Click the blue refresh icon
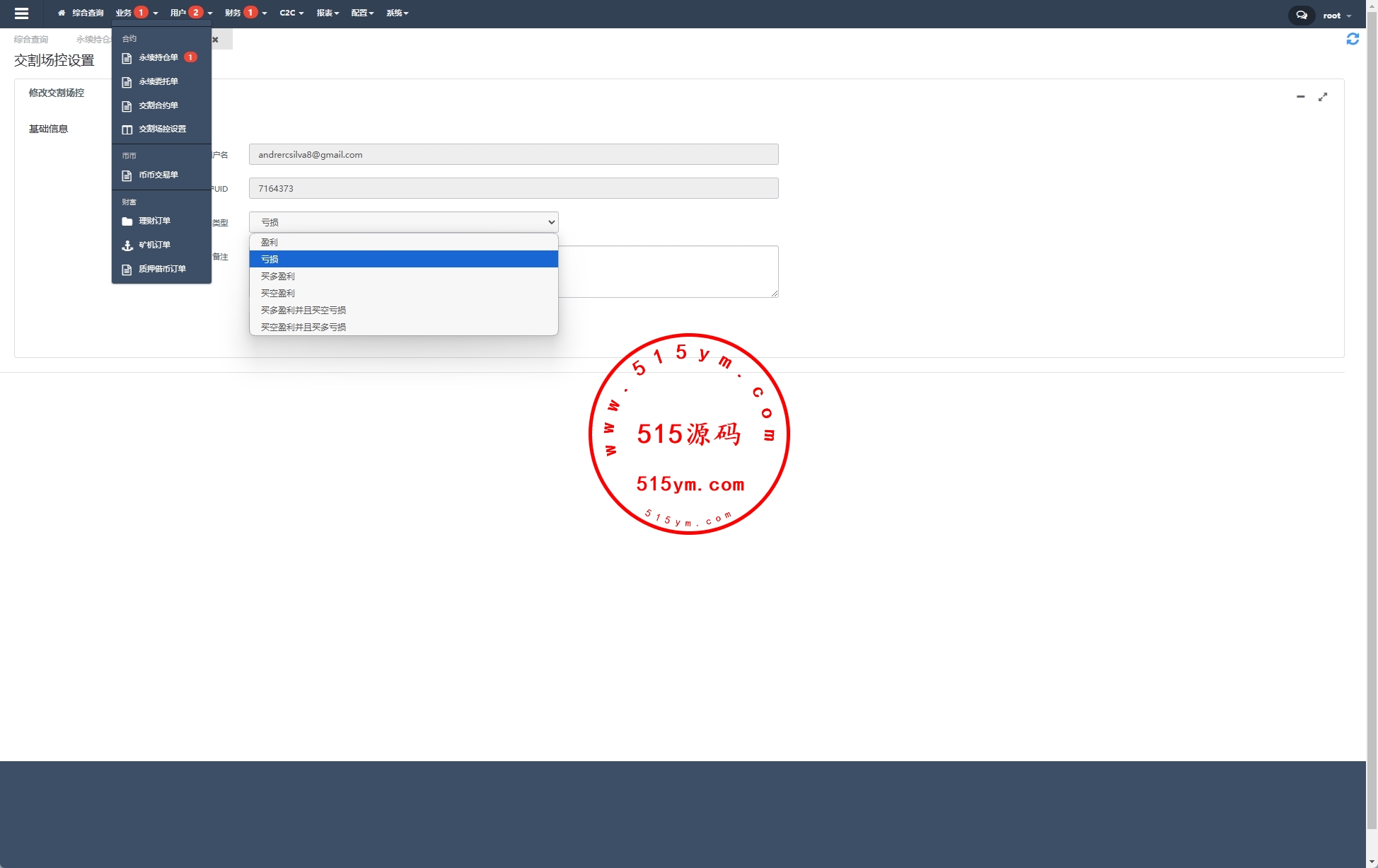 point(1352,39)
